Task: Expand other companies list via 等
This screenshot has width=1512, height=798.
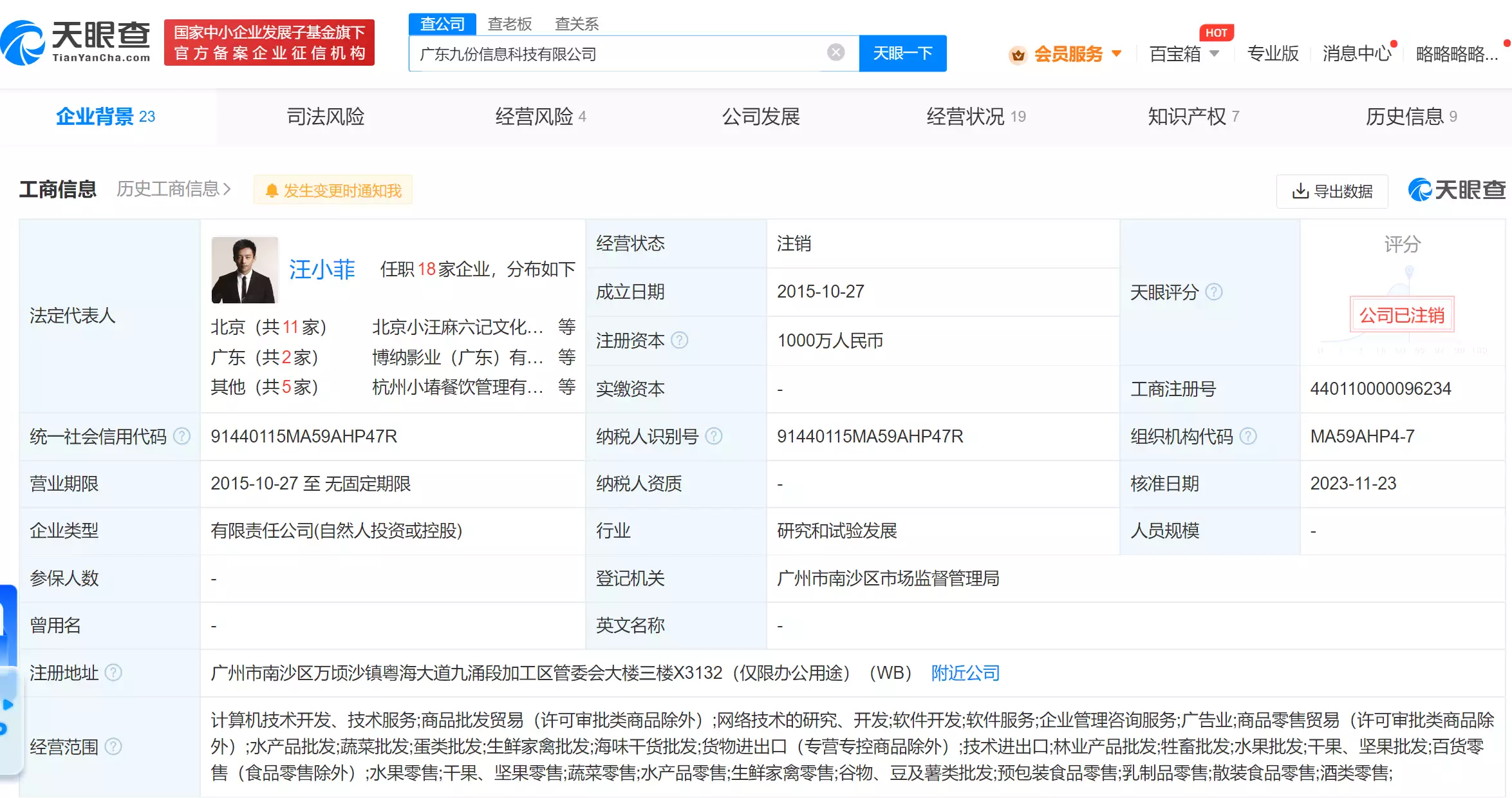Action: (x=566, y=387)
